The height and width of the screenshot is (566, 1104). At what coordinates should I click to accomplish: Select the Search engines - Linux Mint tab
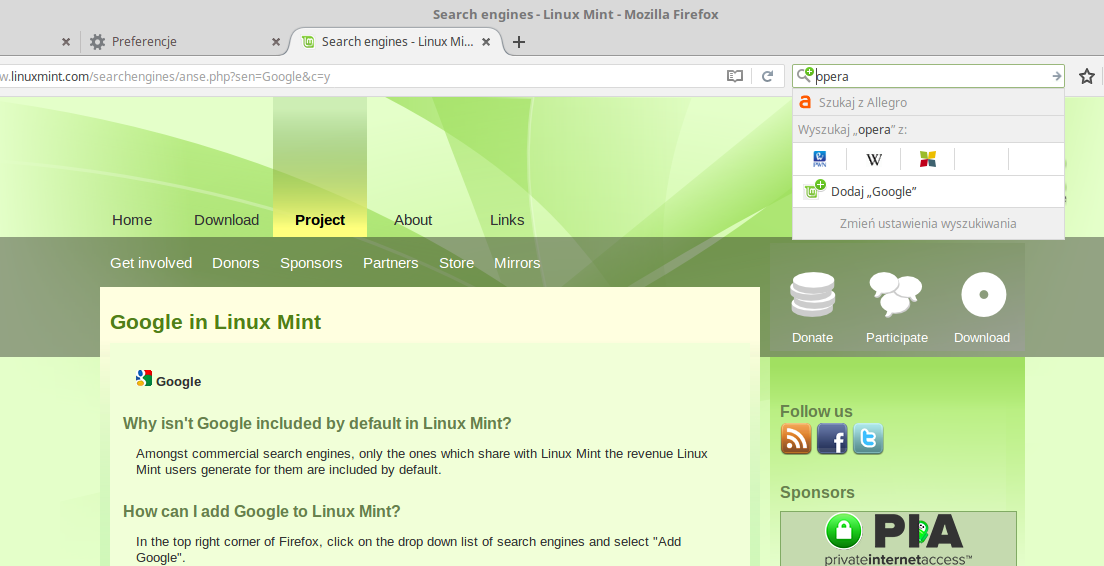coord(396,42)
